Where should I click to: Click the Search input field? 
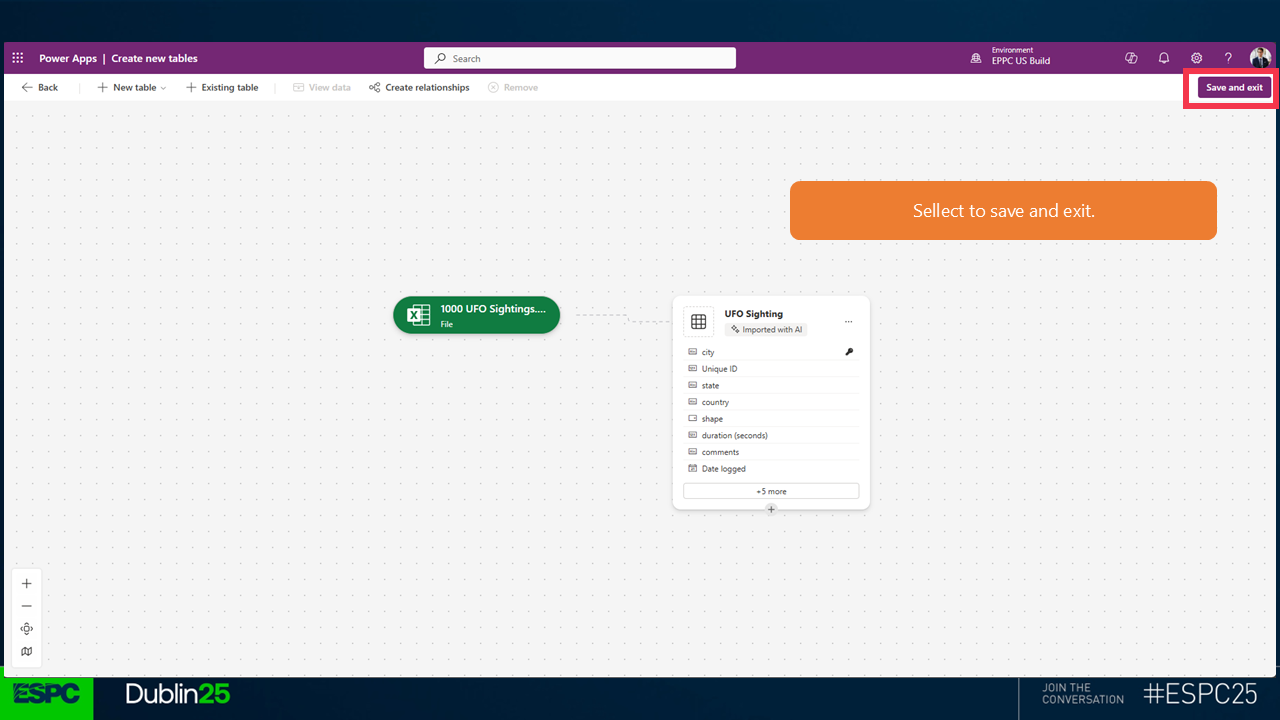coord(580,59)
